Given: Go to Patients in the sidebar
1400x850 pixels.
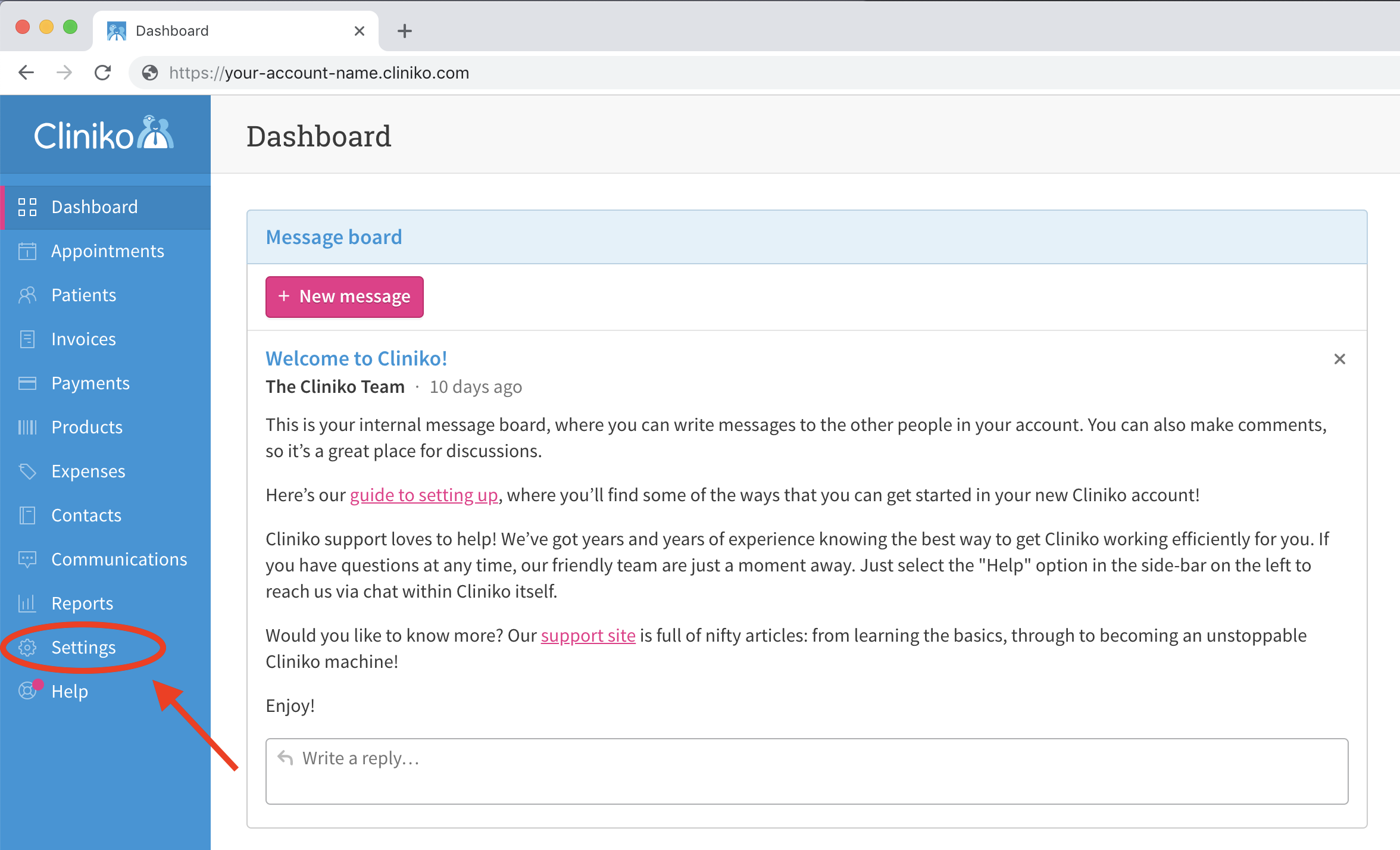Looking at the screenshot, I should coord(105,295).
